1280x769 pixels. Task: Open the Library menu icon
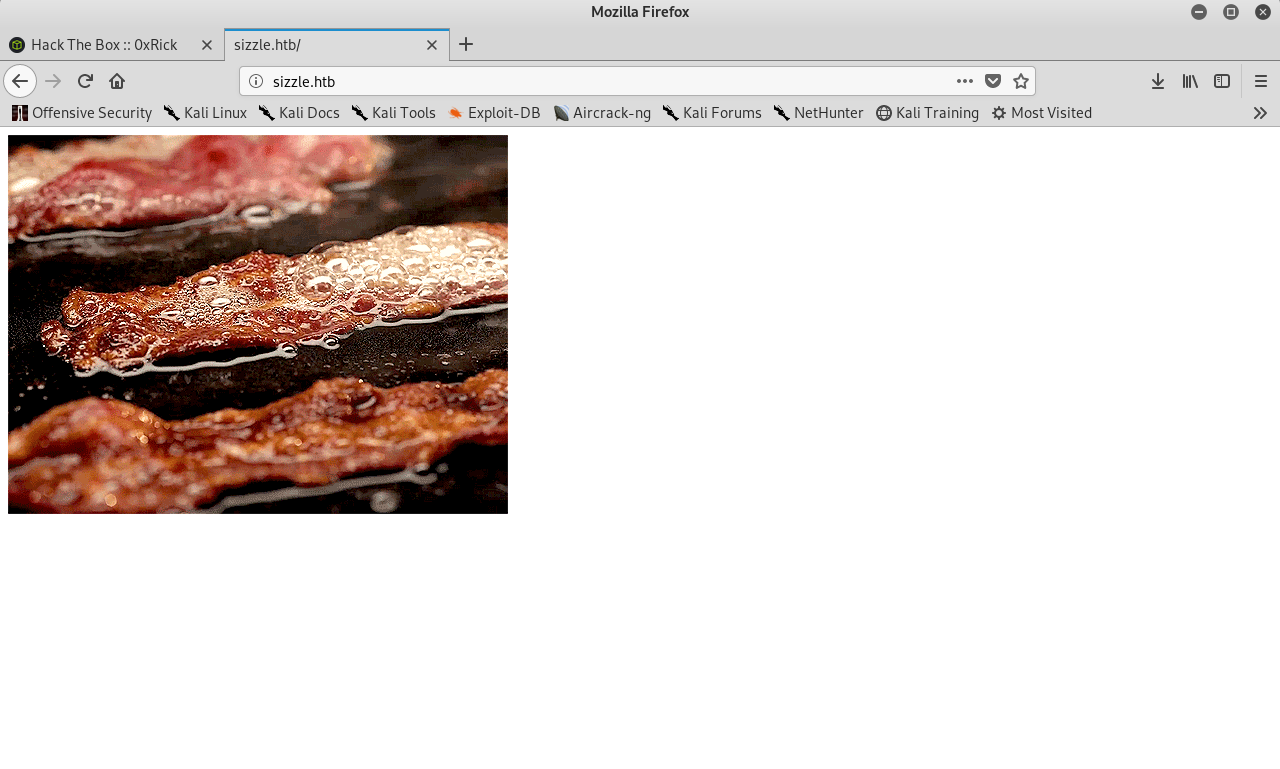[x=1190, y=81]
